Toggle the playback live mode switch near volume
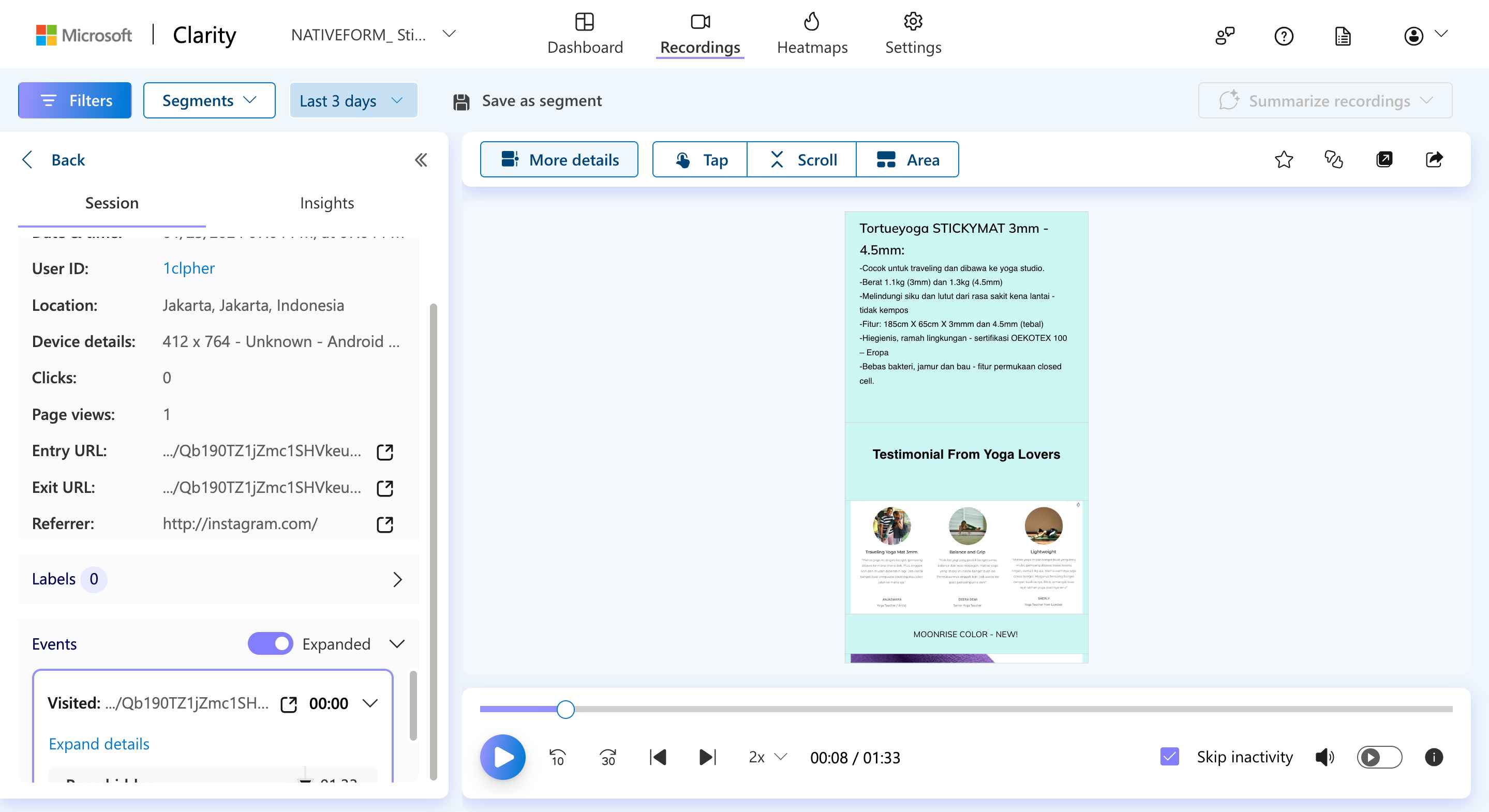Viewport: 1489px width, 812px height. coord(1379,758)
